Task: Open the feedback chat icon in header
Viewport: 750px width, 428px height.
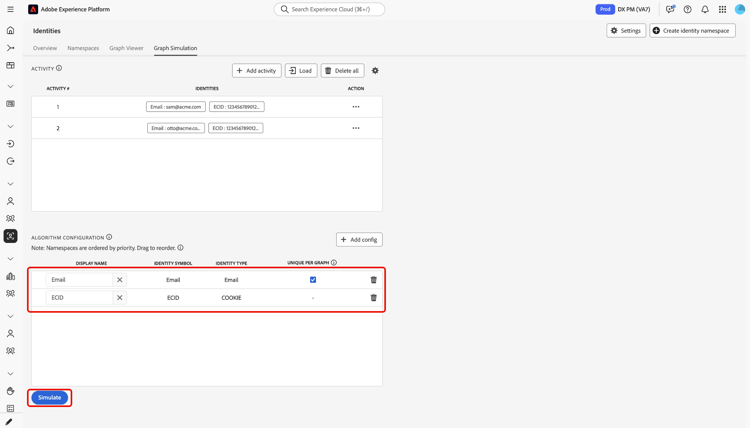Action: click(670, 9)
